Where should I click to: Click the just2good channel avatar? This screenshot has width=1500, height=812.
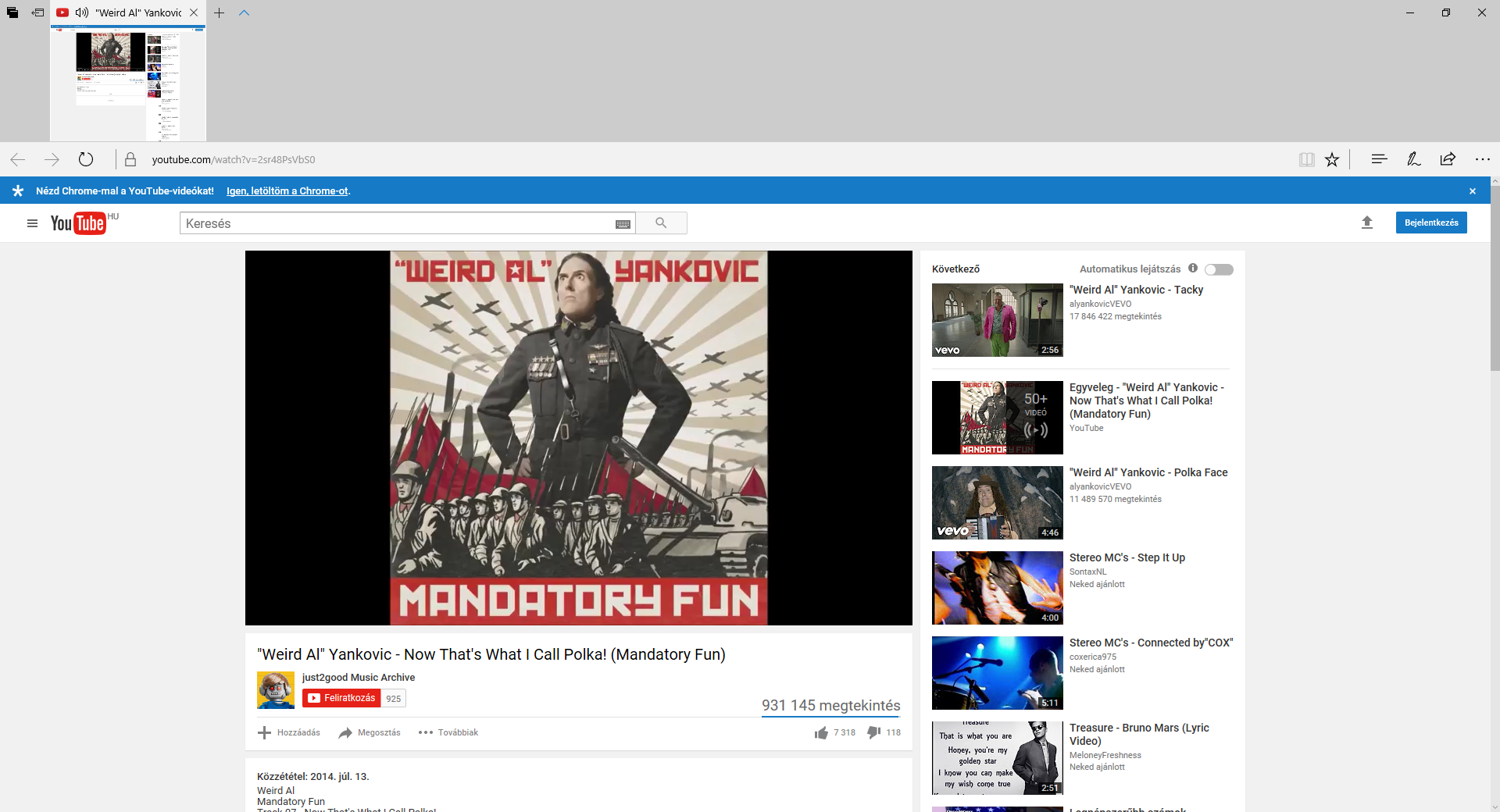[276, 690]
